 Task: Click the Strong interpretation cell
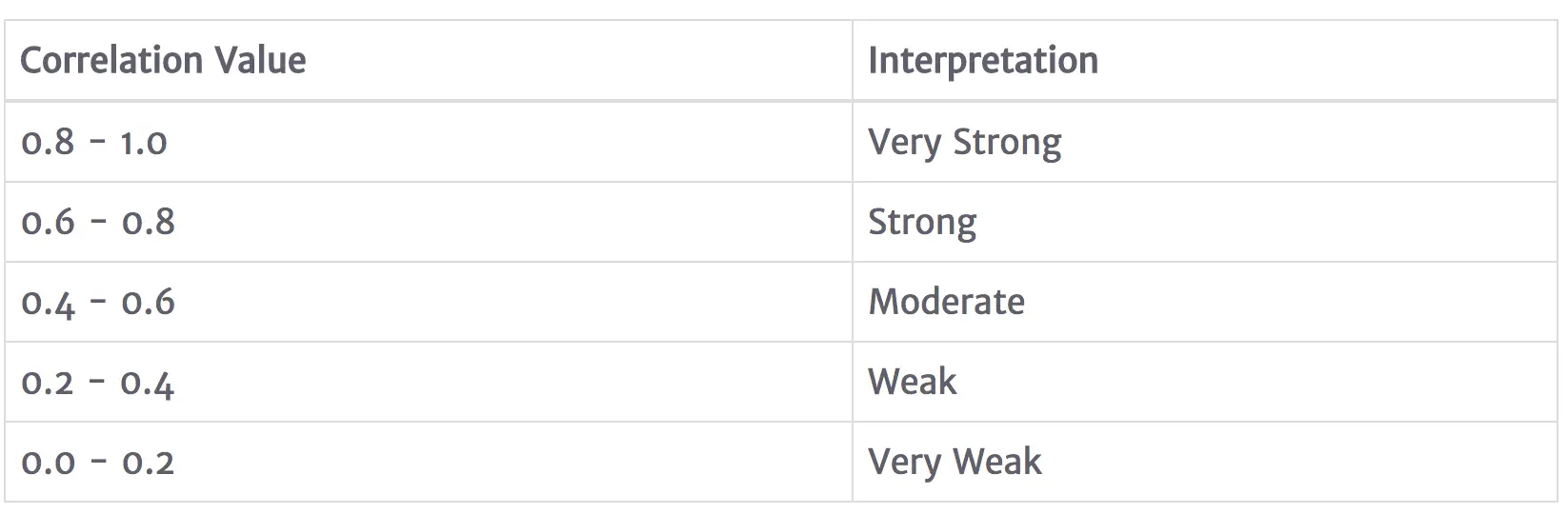coord(922,223)
